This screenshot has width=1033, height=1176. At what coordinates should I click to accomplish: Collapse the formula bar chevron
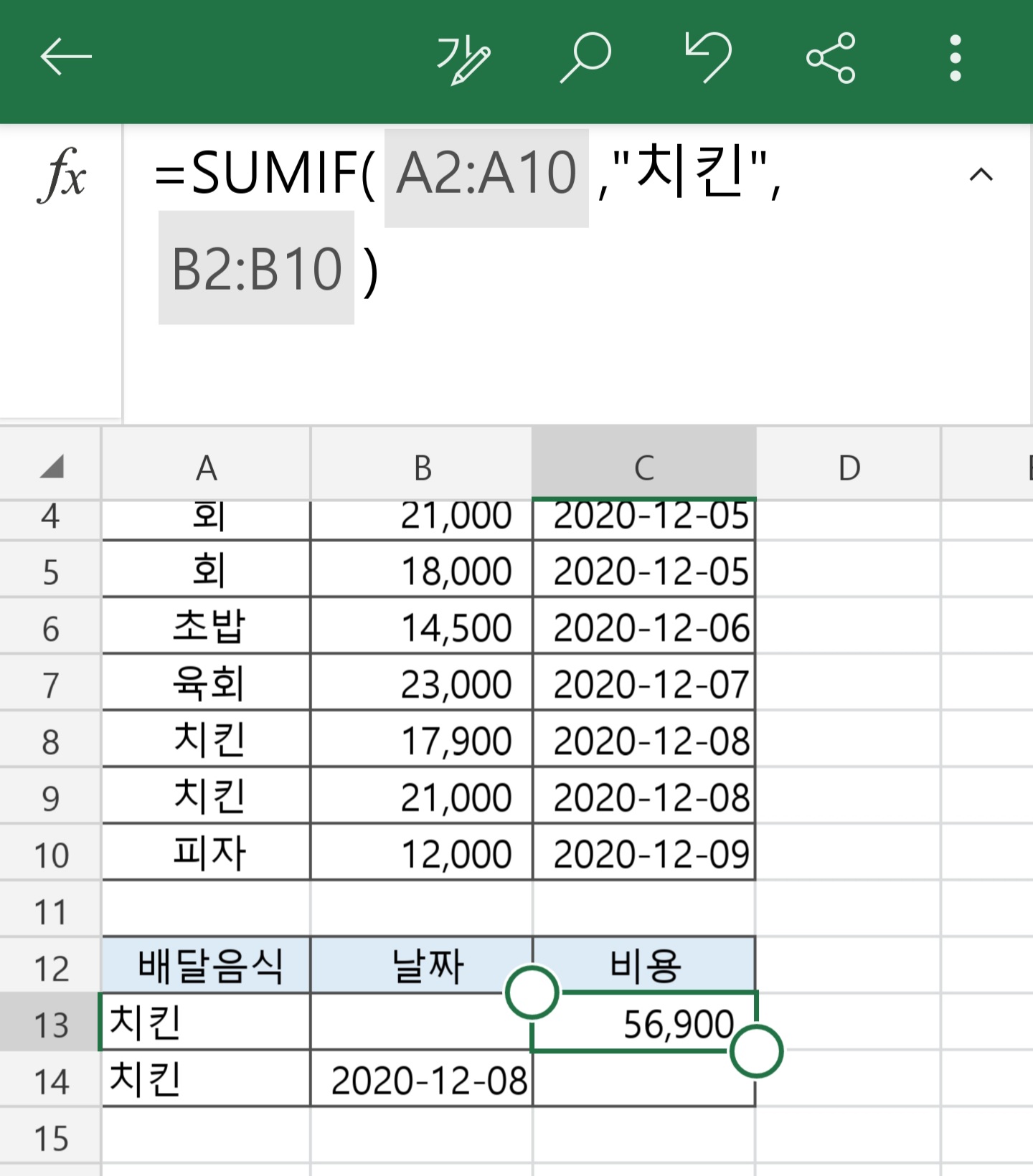[981, 174]
